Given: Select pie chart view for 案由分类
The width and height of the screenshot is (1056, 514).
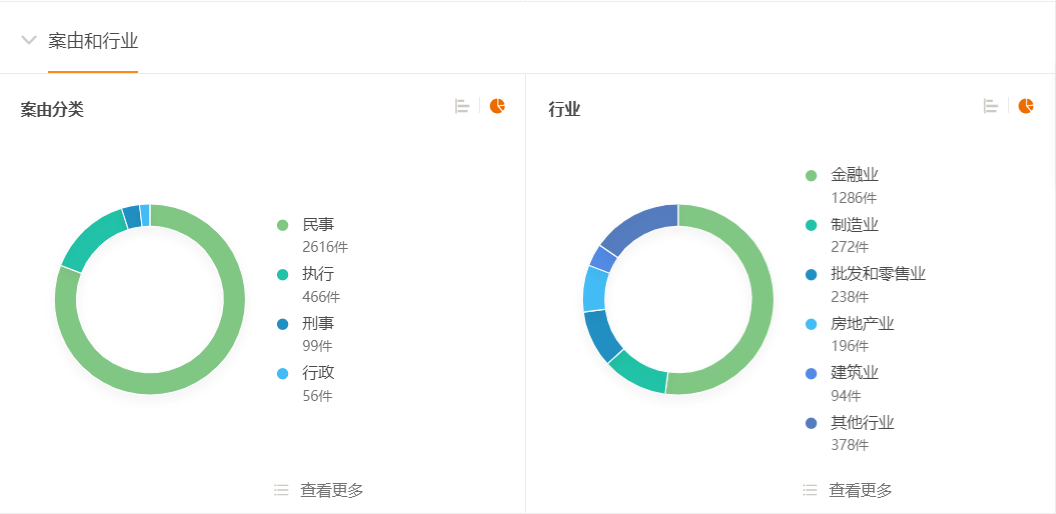Looking at the screenshot, I should 497,106.
